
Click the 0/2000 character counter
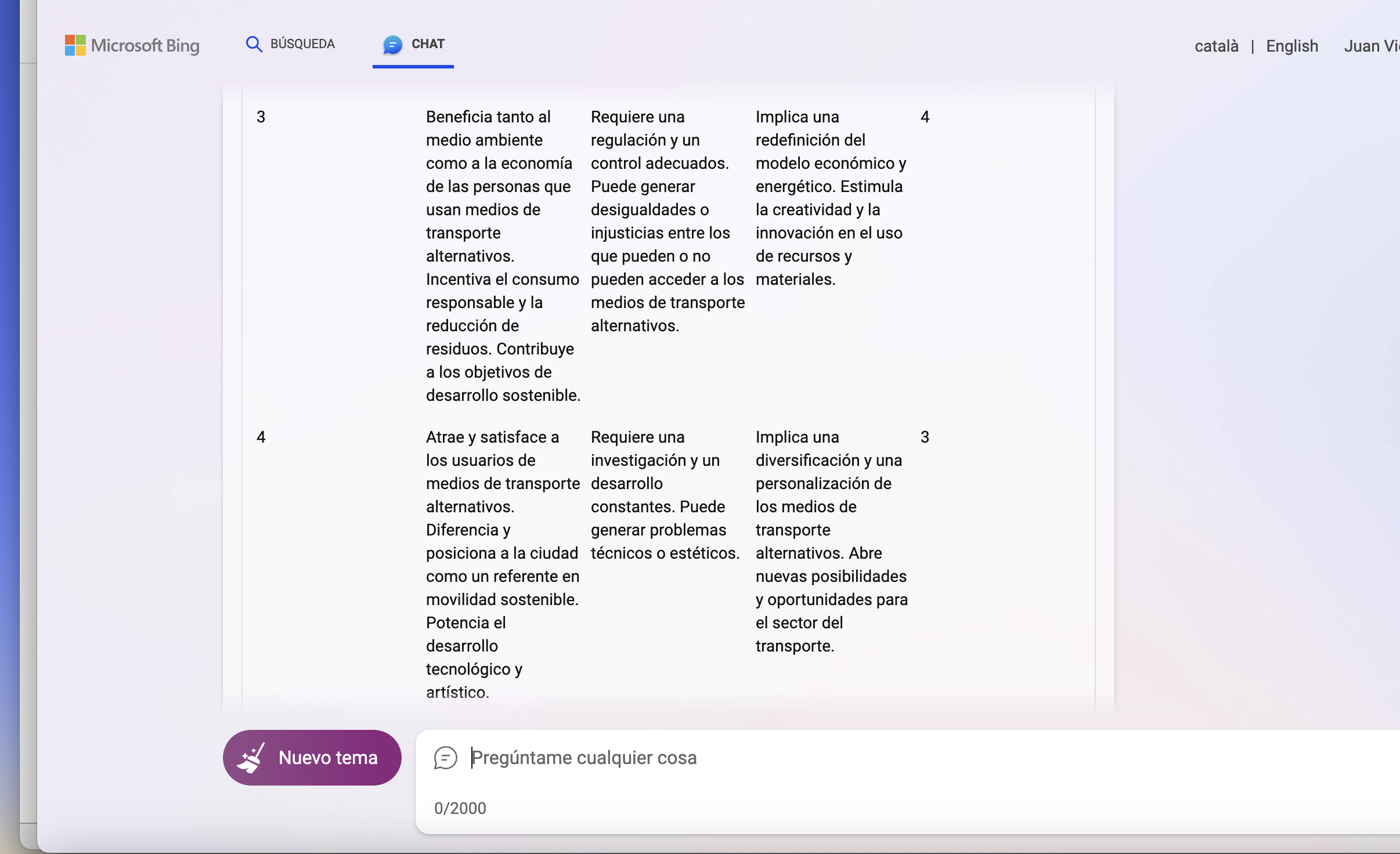click(x=460, y=808)
